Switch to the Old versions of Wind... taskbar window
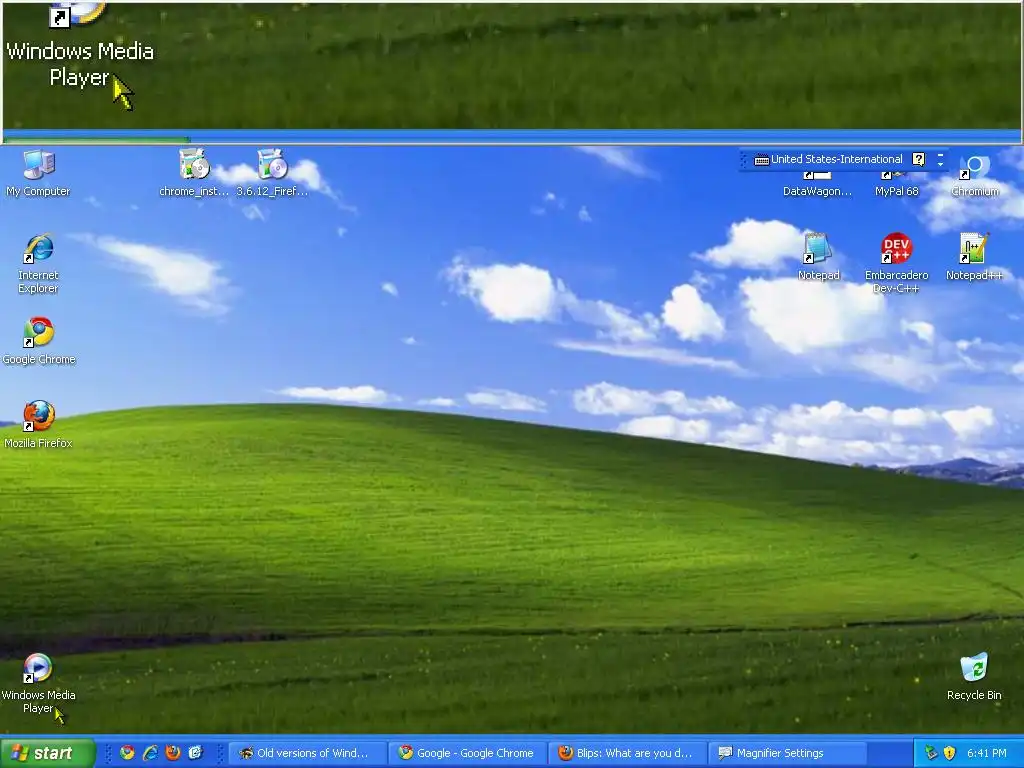This screenshot has width=1024, height=768. 307,753
